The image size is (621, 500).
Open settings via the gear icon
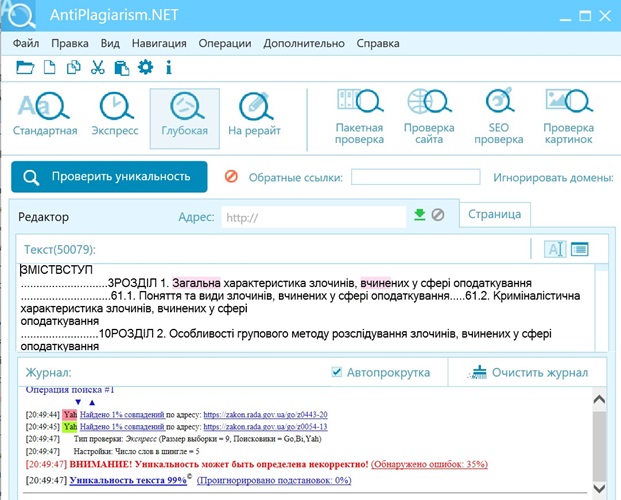point(145,67)
